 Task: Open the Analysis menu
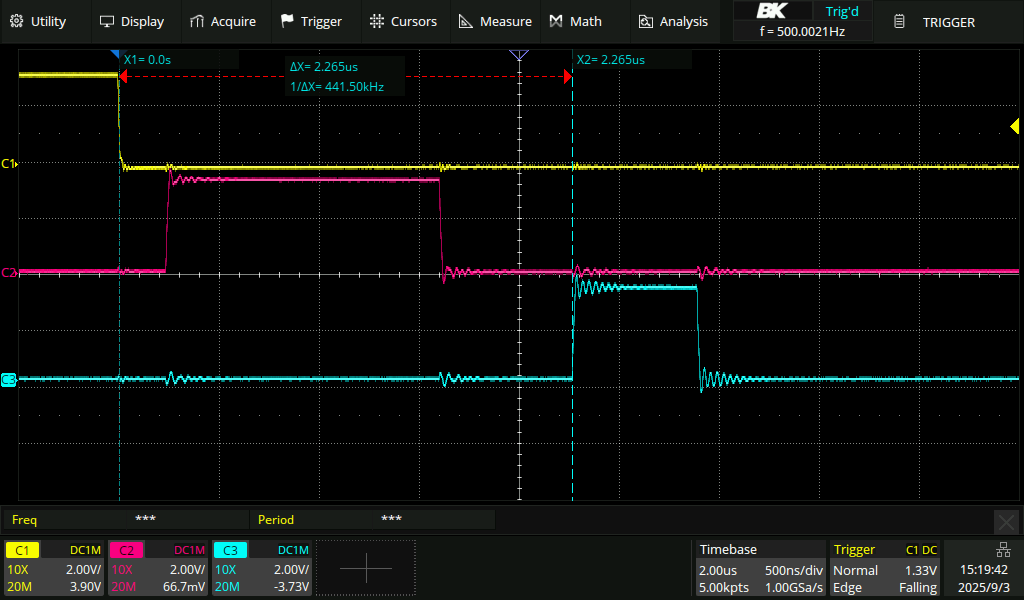(673, 22)
